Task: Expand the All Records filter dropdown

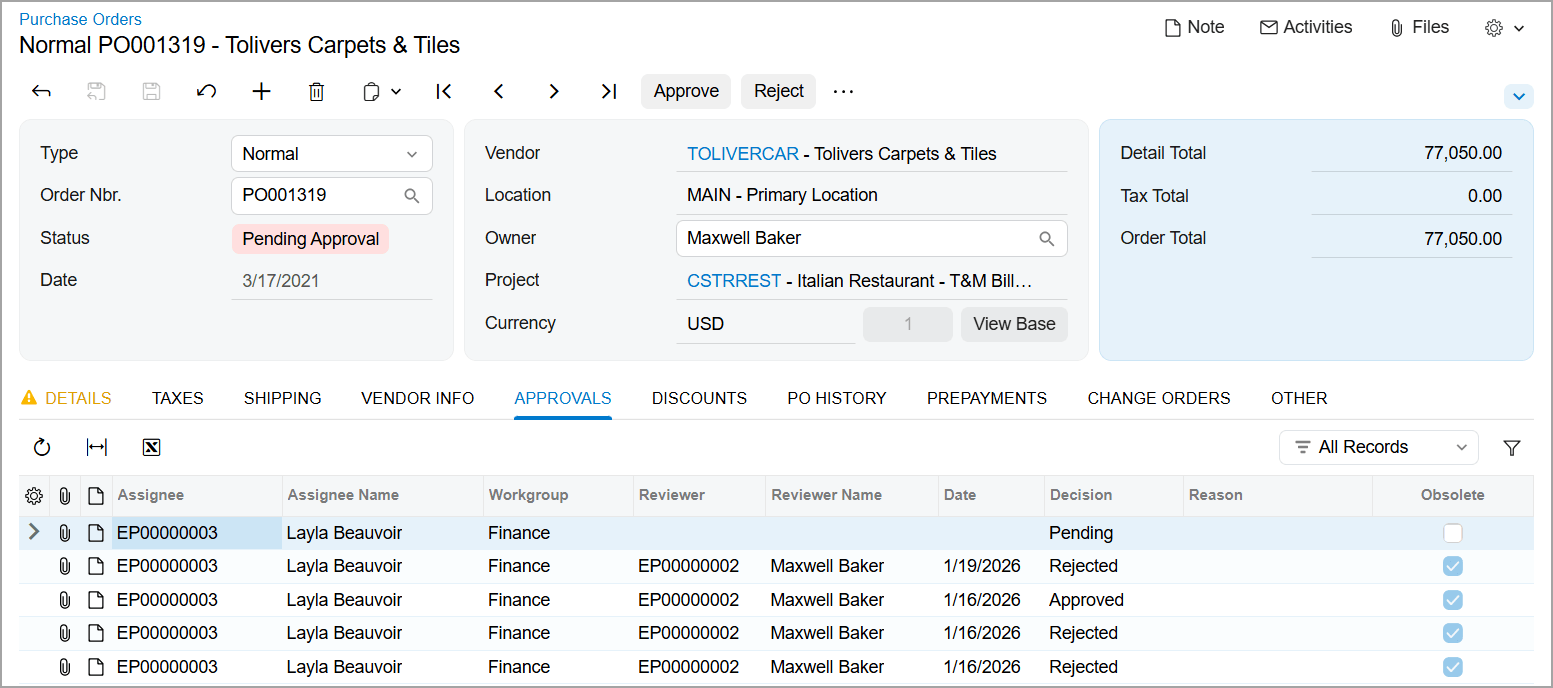Action: click(x=1378, y=448)
